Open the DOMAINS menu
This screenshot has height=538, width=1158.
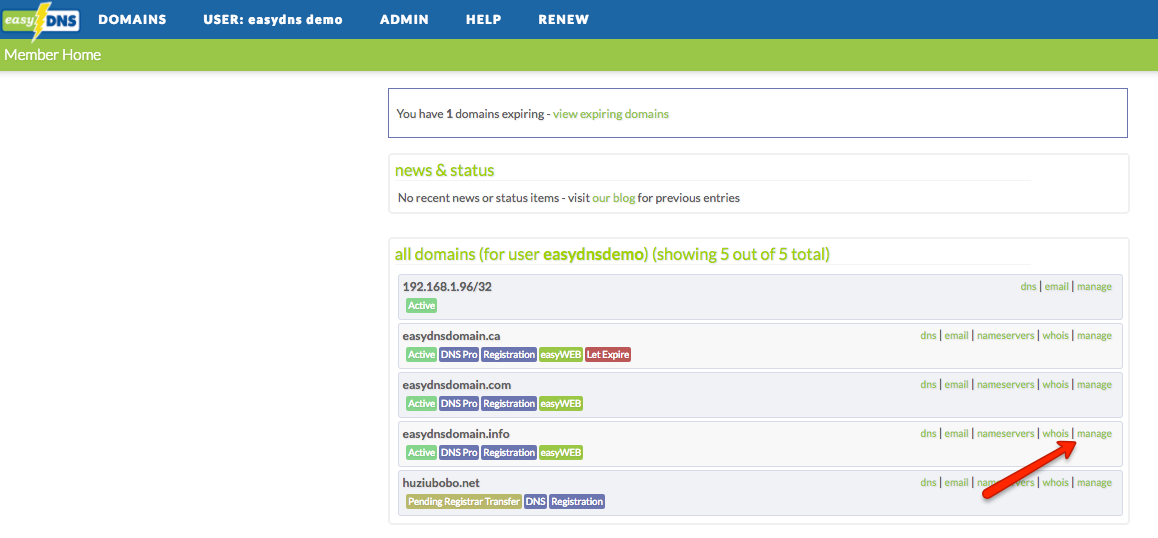coord(132,20)
